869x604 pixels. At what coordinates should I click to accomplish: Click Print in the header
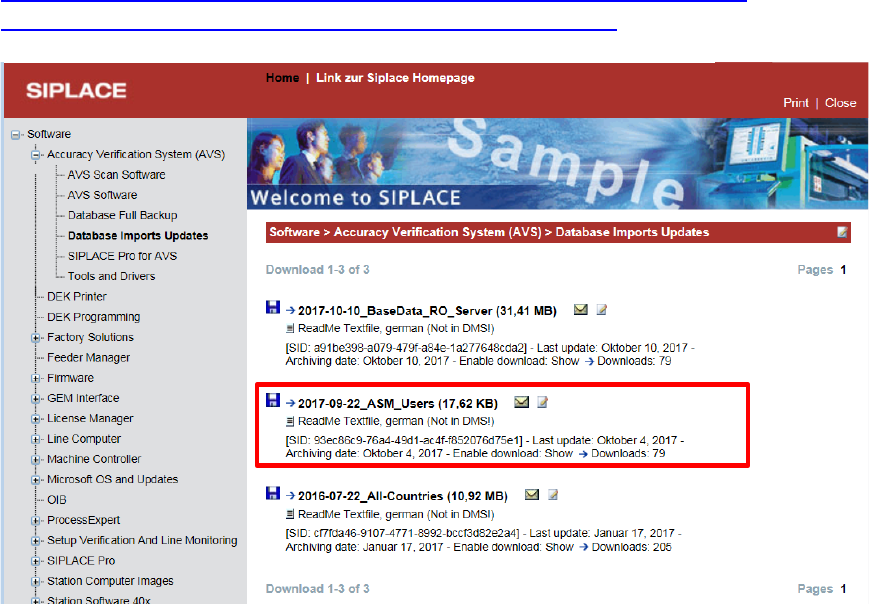796,103
